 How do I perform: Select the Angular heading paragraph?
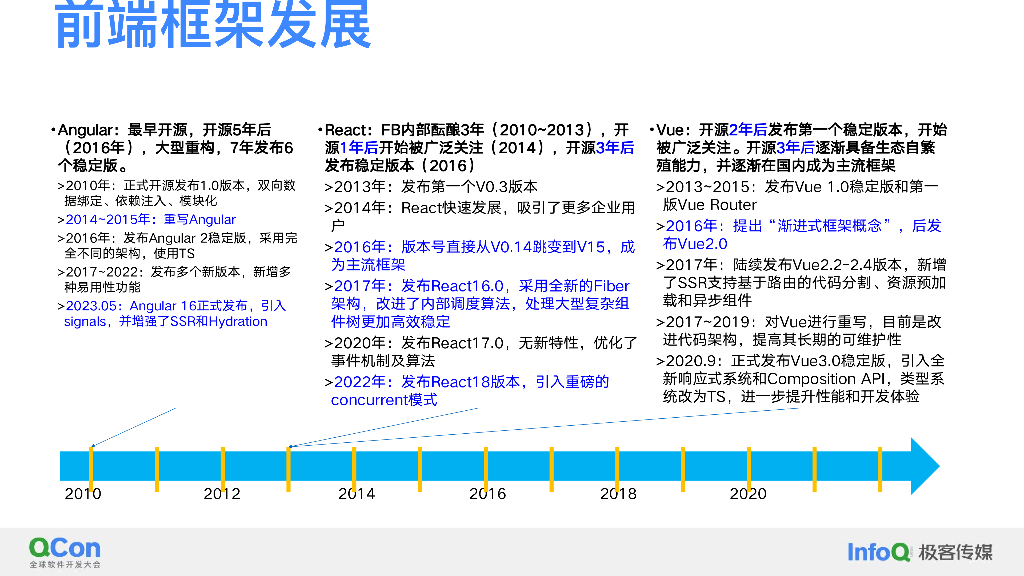click(x=174, y=148)
